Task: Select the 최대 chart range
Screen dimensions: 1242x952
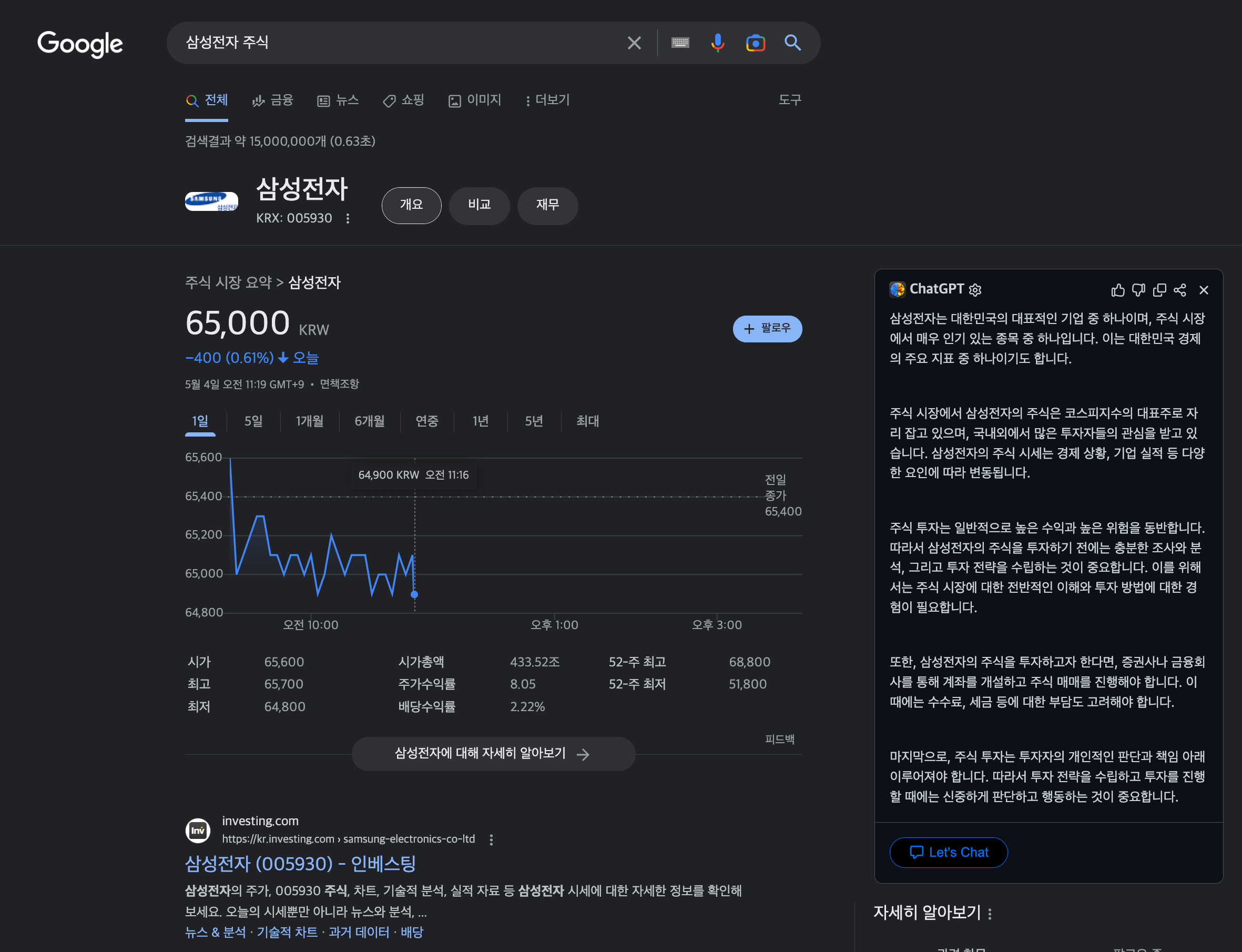Action: 587,421
